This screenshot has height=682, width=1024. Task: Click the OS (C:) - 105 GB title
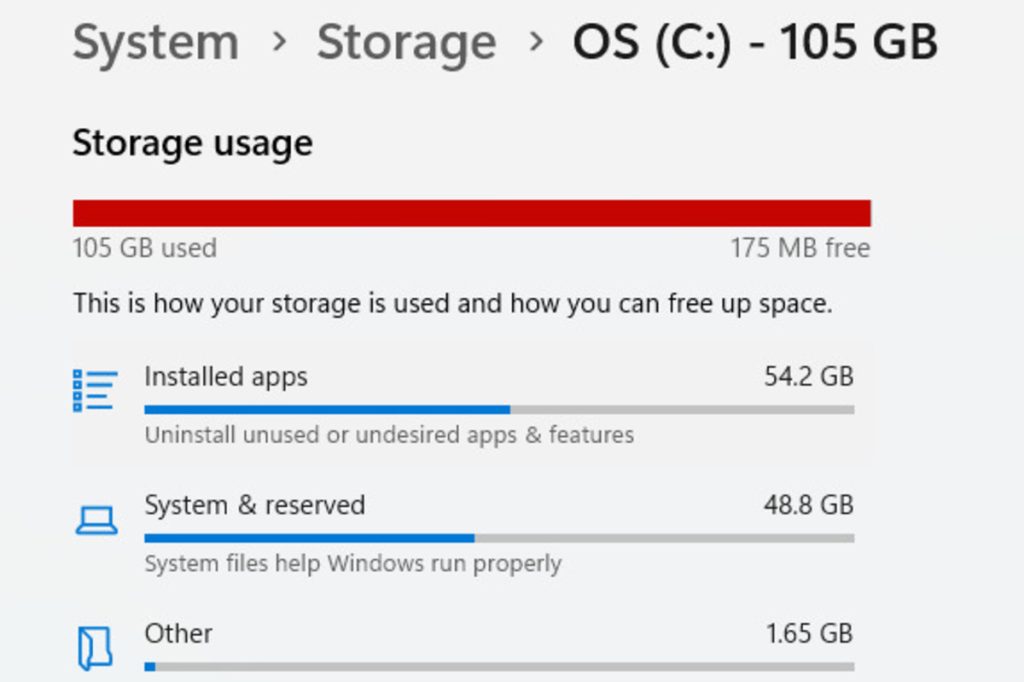point(755,42)
